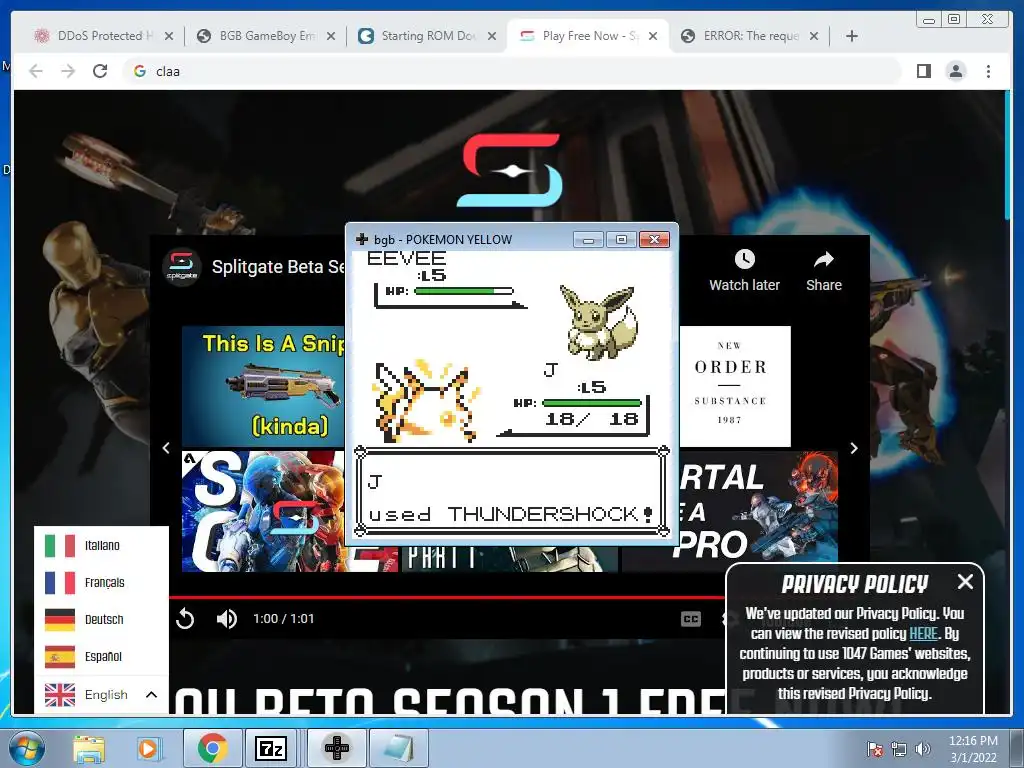Open the Chrome profile menu
This screenshot has height=768, width=1024.
(955, 71)
